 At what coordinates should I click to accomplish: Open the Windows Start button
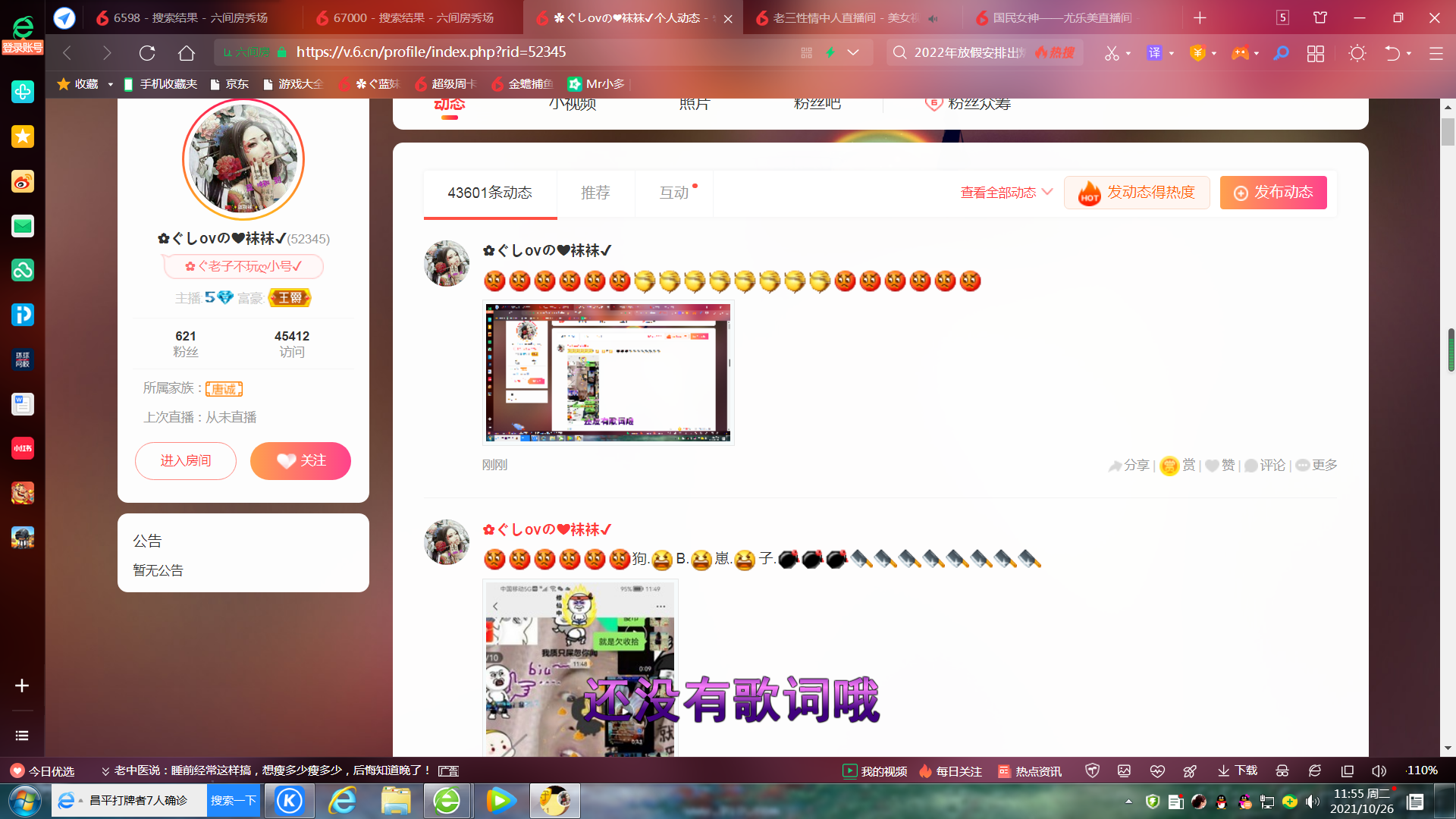pyautogui.click(x=24, y=801)
